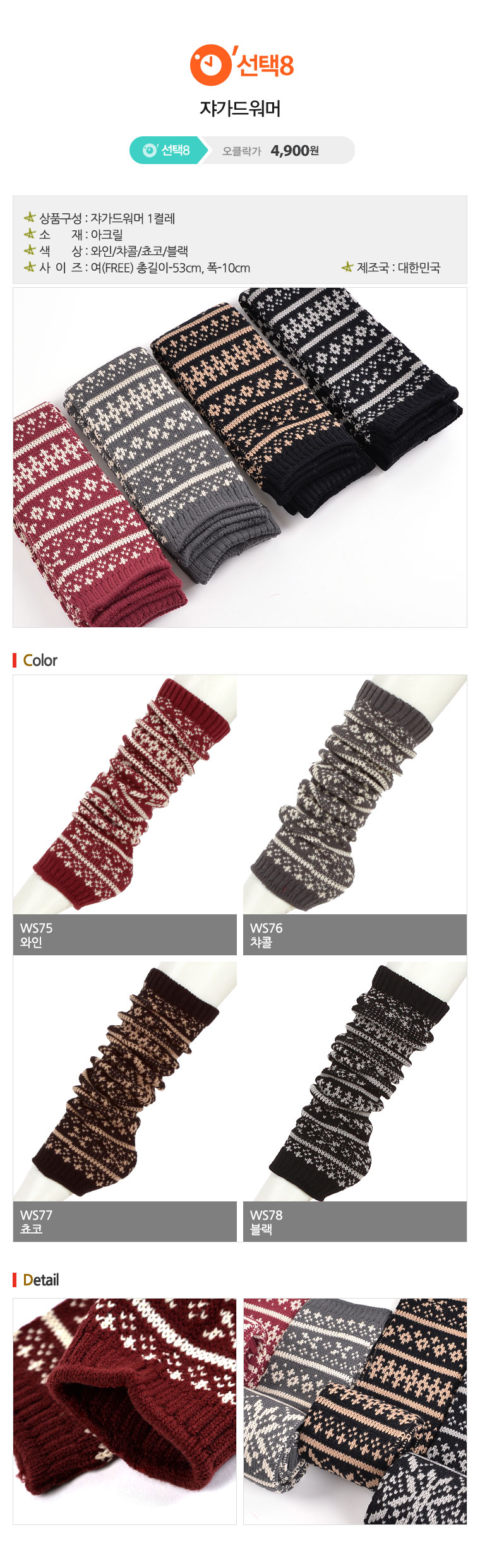
Task: Click the red bar beside Detail heading
Action: click(x=15, y=1280)
